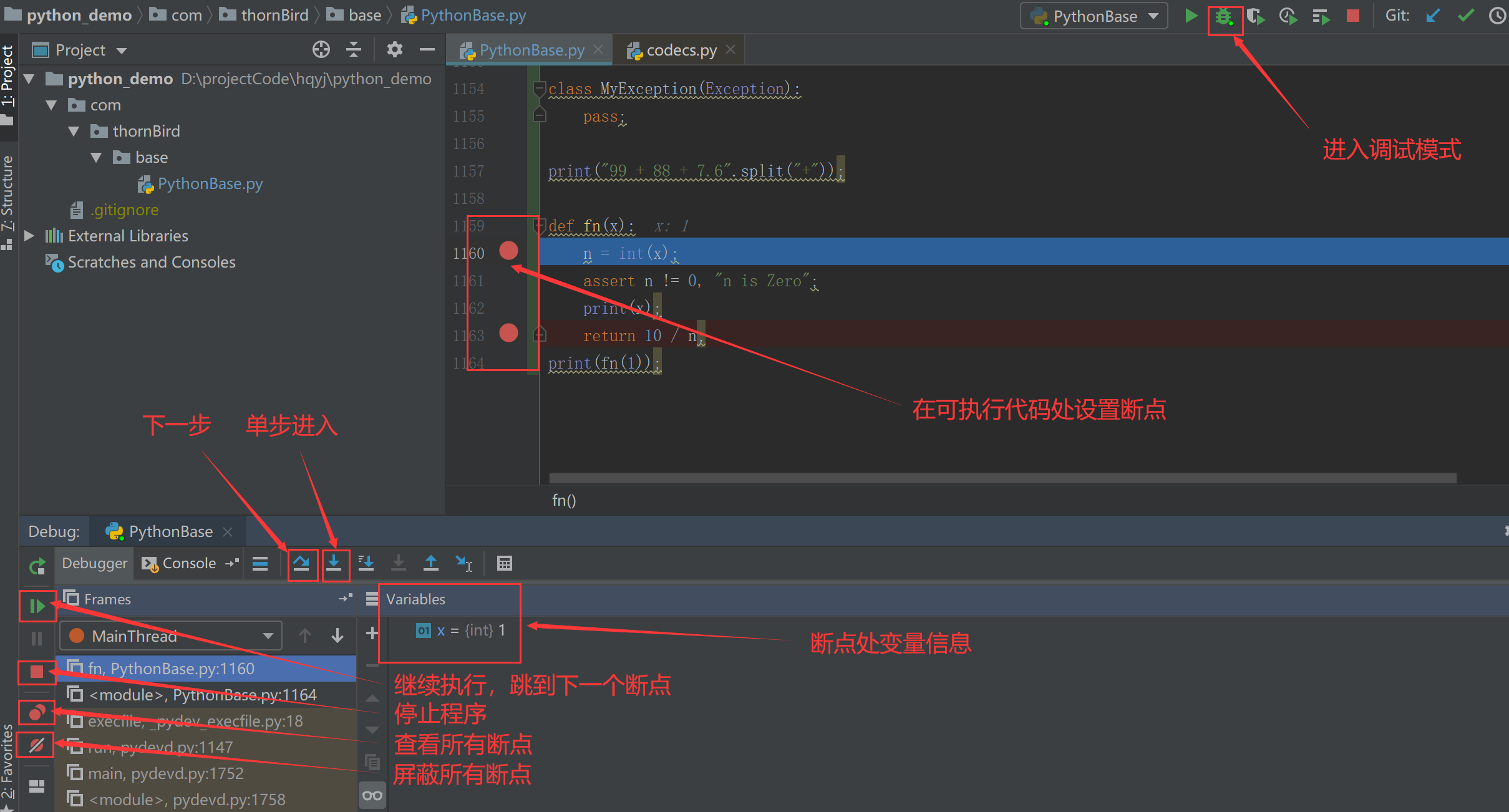Remove the breakpoint at line 1160

pyautogui.click(x=509, y=251)
